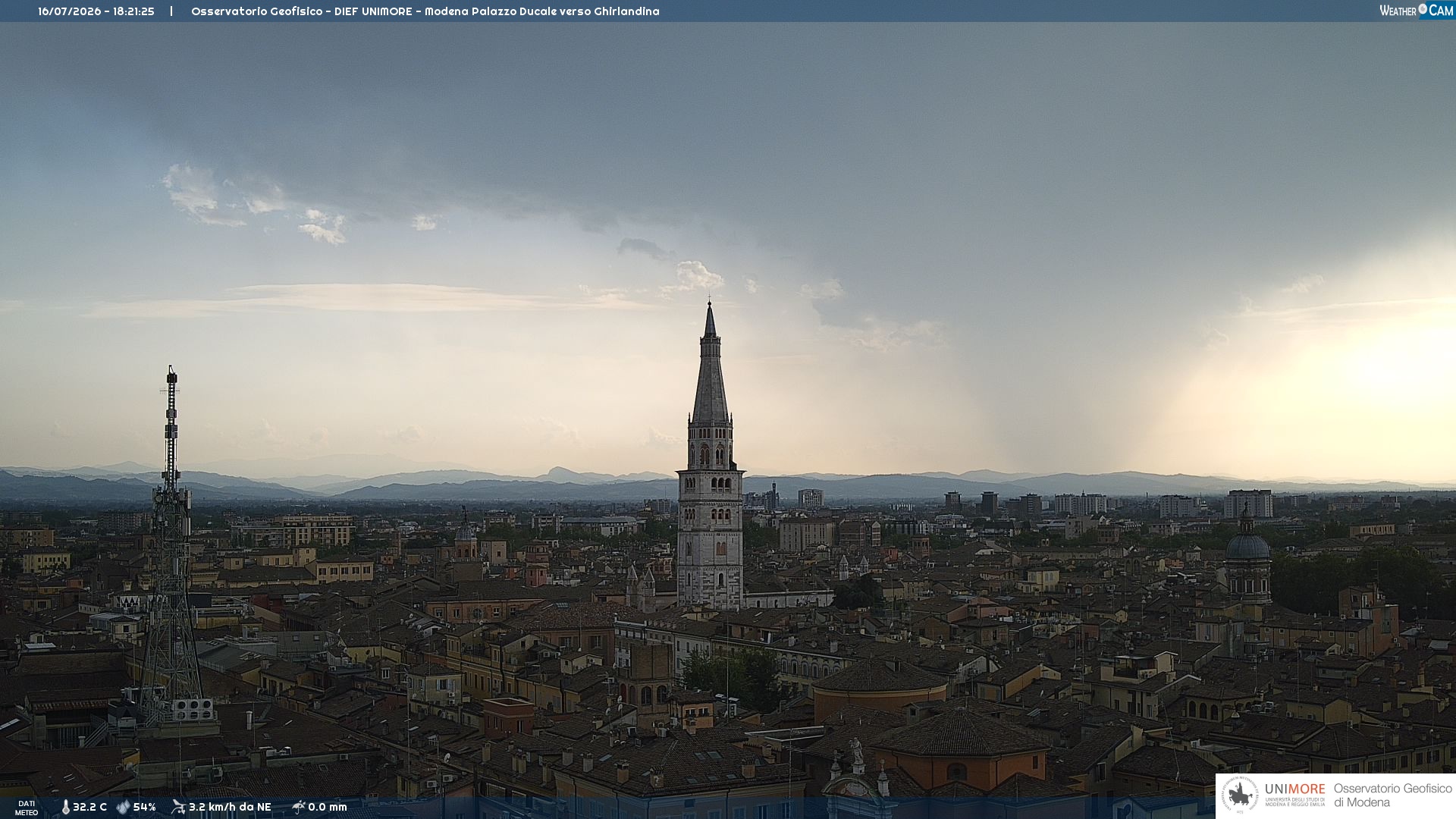Click the anemometer wind speed icon
Viewport: 1456px width, 819px height.
coord(178,807)
